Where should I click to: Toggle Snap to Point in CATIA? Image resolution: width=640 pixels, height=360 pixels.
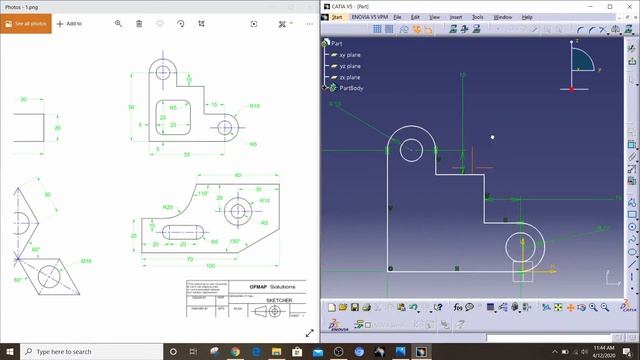click(389, 29)
